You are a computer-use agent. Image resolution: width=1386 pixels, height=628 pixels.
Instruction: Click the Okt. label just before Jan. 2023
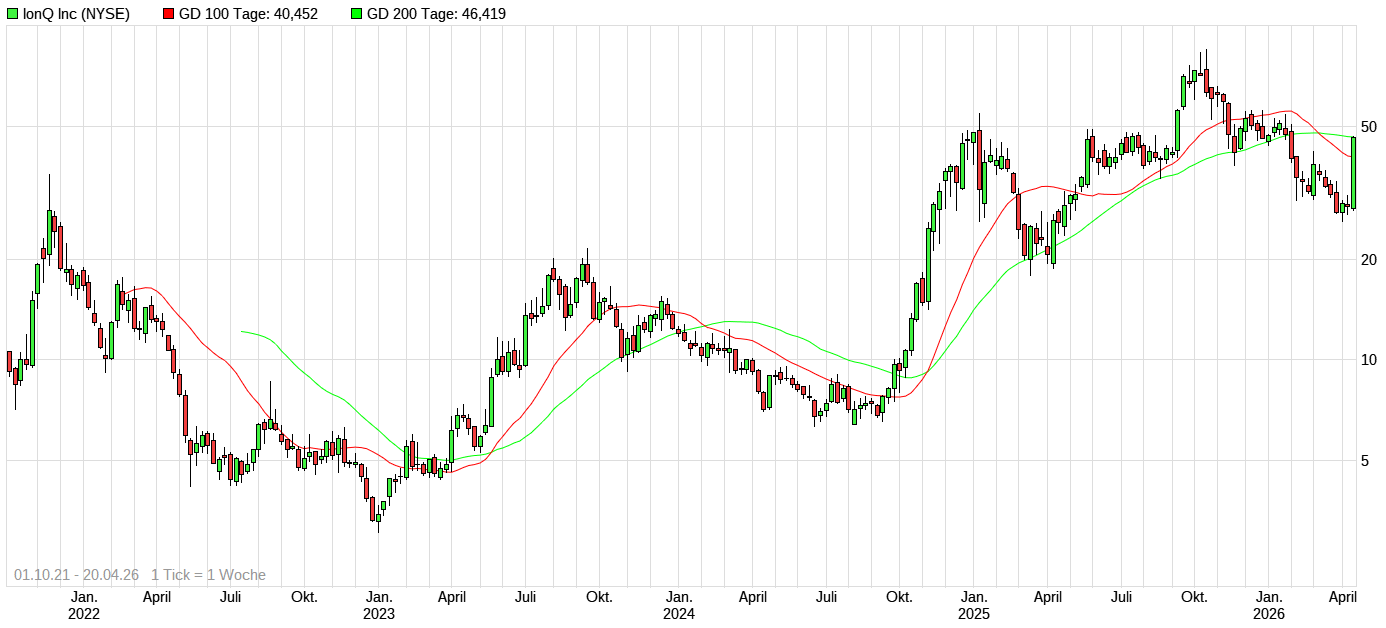click(x=304, y=597)
